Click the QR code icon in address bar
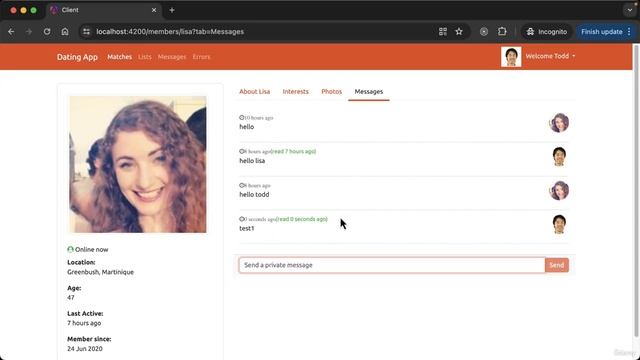Viewport: 640px width, 360px height. tap(443, 31)
